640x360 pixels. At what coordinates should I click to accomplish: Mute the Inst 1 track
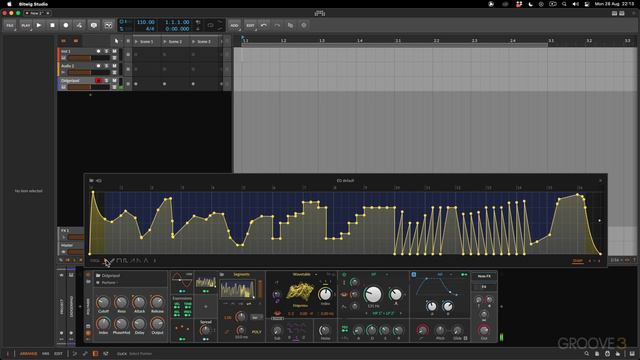tap(114, 51)
